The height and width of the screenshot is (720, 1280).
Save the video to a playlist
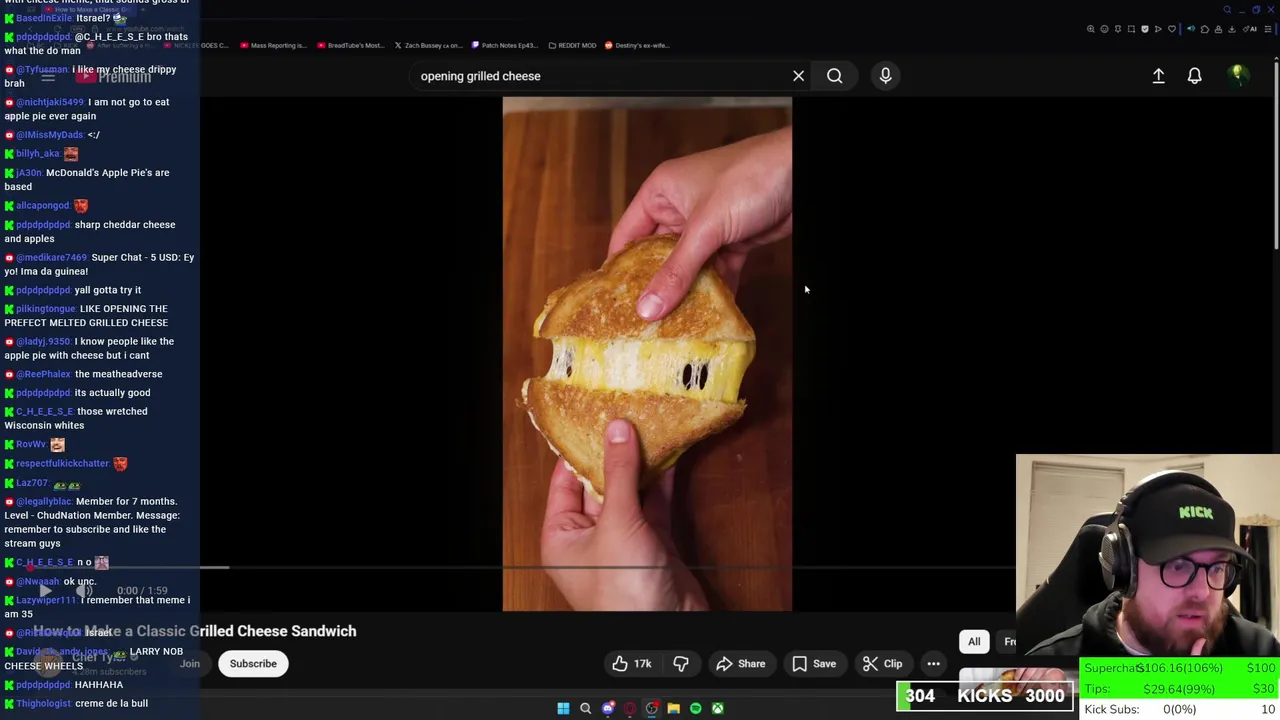814,664
